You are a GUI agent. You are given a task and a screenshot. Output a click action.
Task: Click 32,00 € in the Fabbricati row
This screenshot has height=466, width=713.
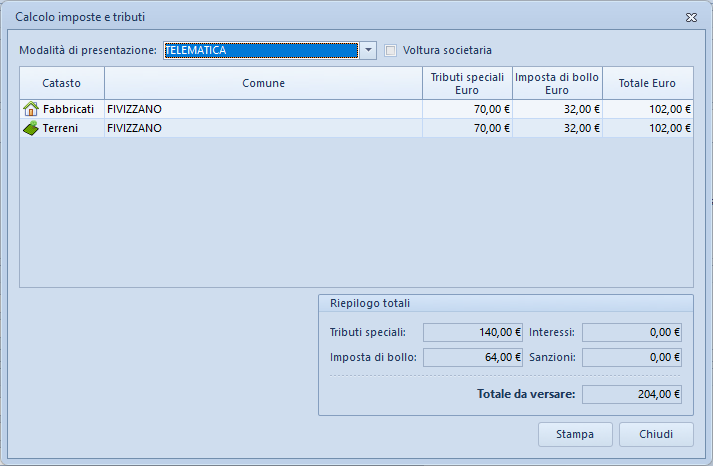coord(582,109)
